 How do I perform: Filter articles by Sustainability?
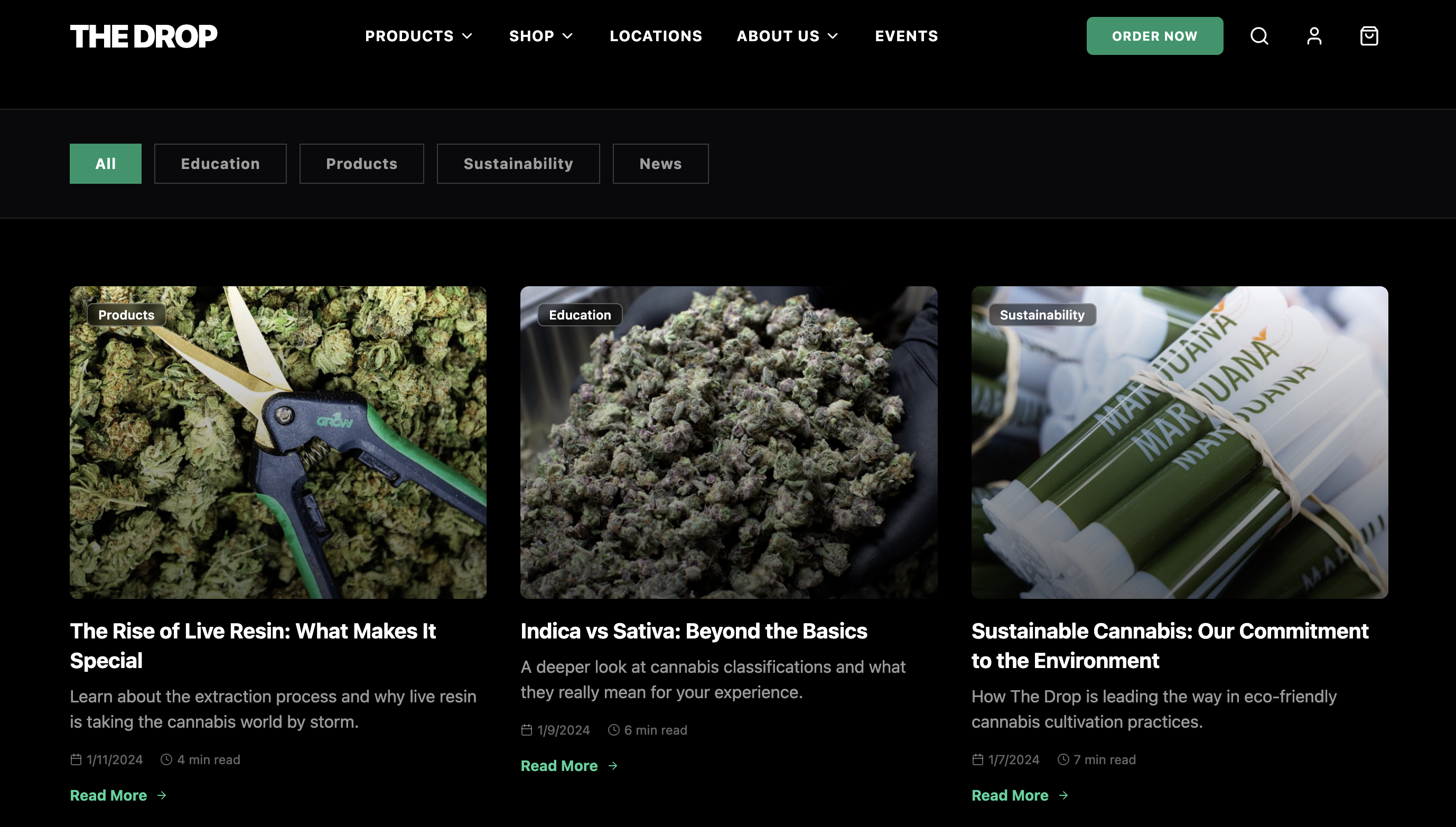tap(518, 164)
